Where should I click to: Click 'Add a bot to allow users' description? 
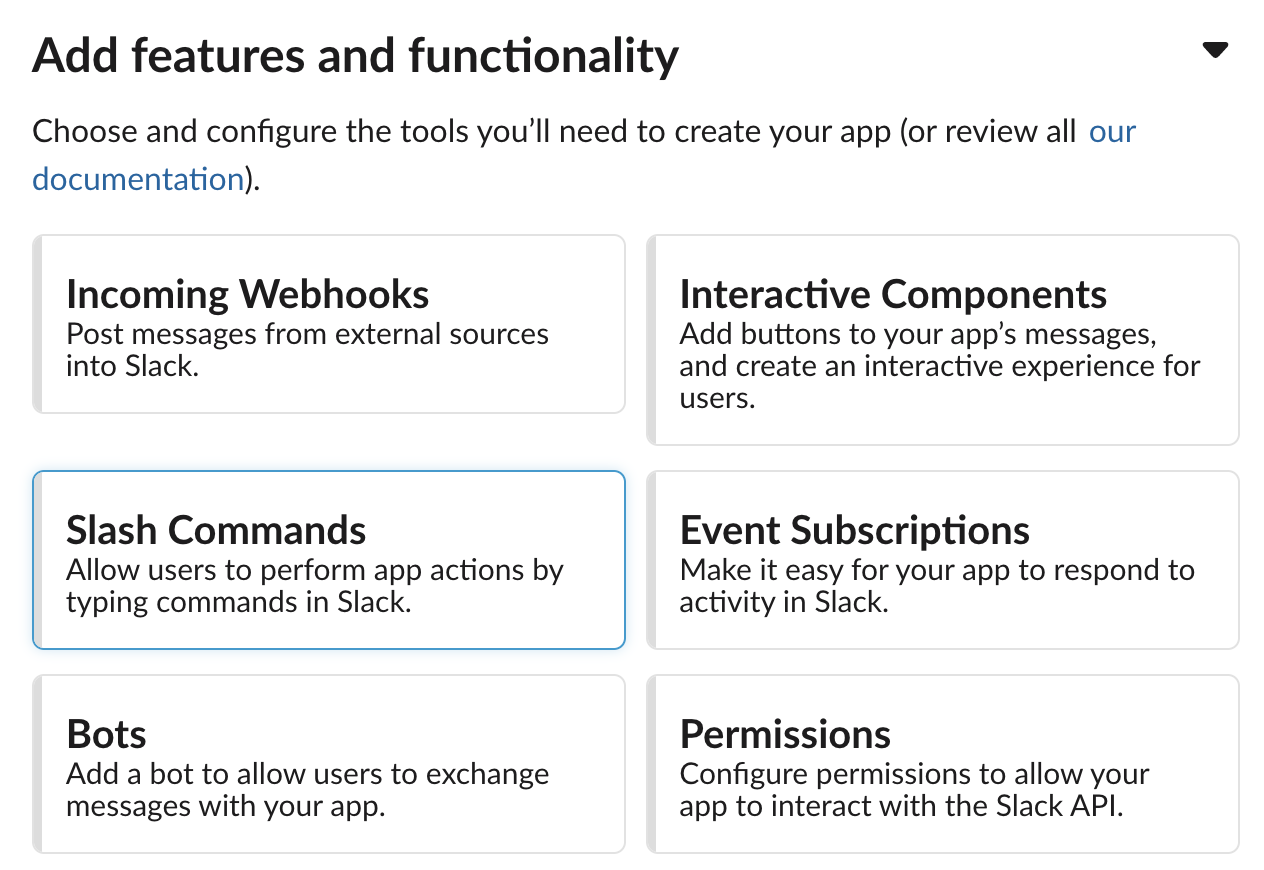coord(307,775)
